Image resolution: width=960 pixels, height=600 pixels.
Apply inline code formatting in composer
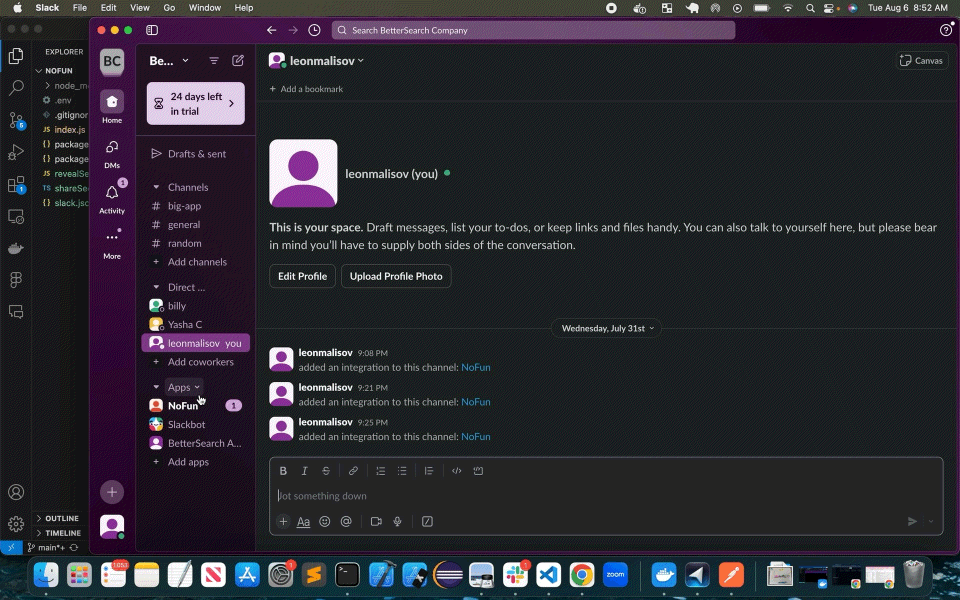[456, 471]
